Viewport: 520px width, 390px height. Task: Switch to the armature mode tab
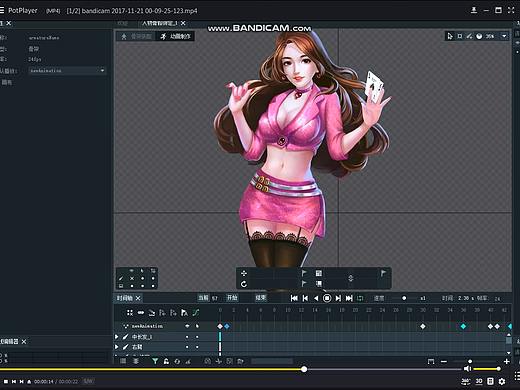pos(136,36)
